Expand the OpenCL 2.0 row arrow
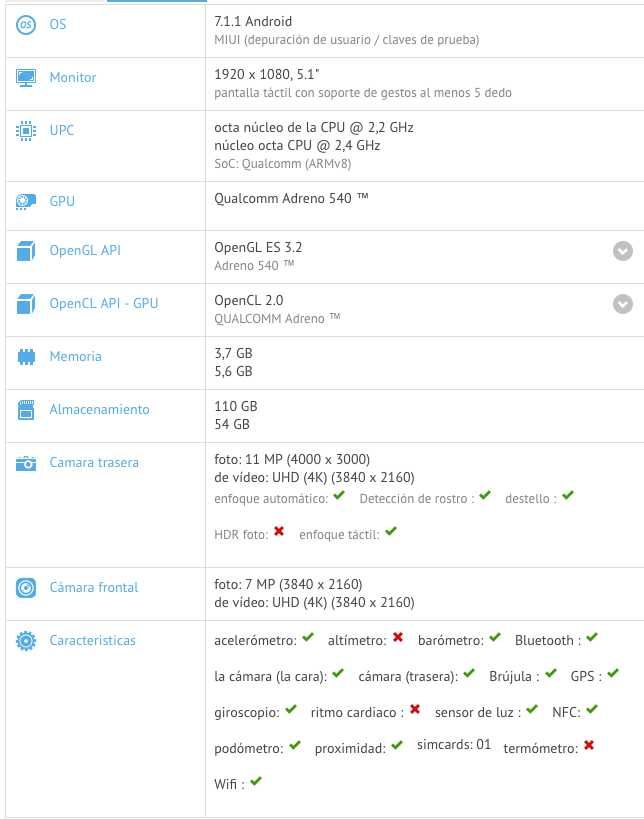 pyautogui.click(x=623, y=304)
